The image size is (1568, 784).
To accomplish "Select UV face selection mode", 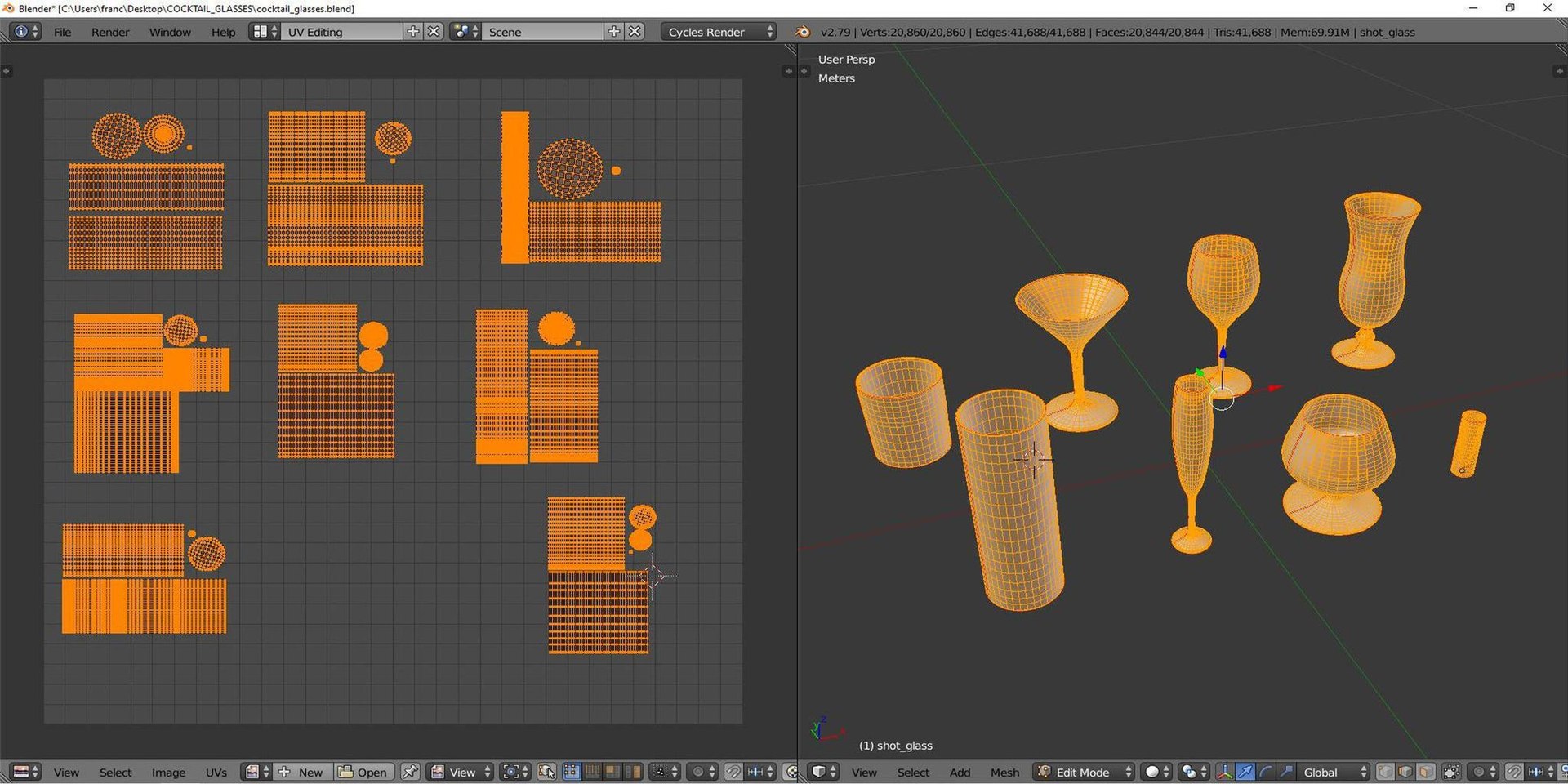I will pyautogui.click(x=612, y=772).
